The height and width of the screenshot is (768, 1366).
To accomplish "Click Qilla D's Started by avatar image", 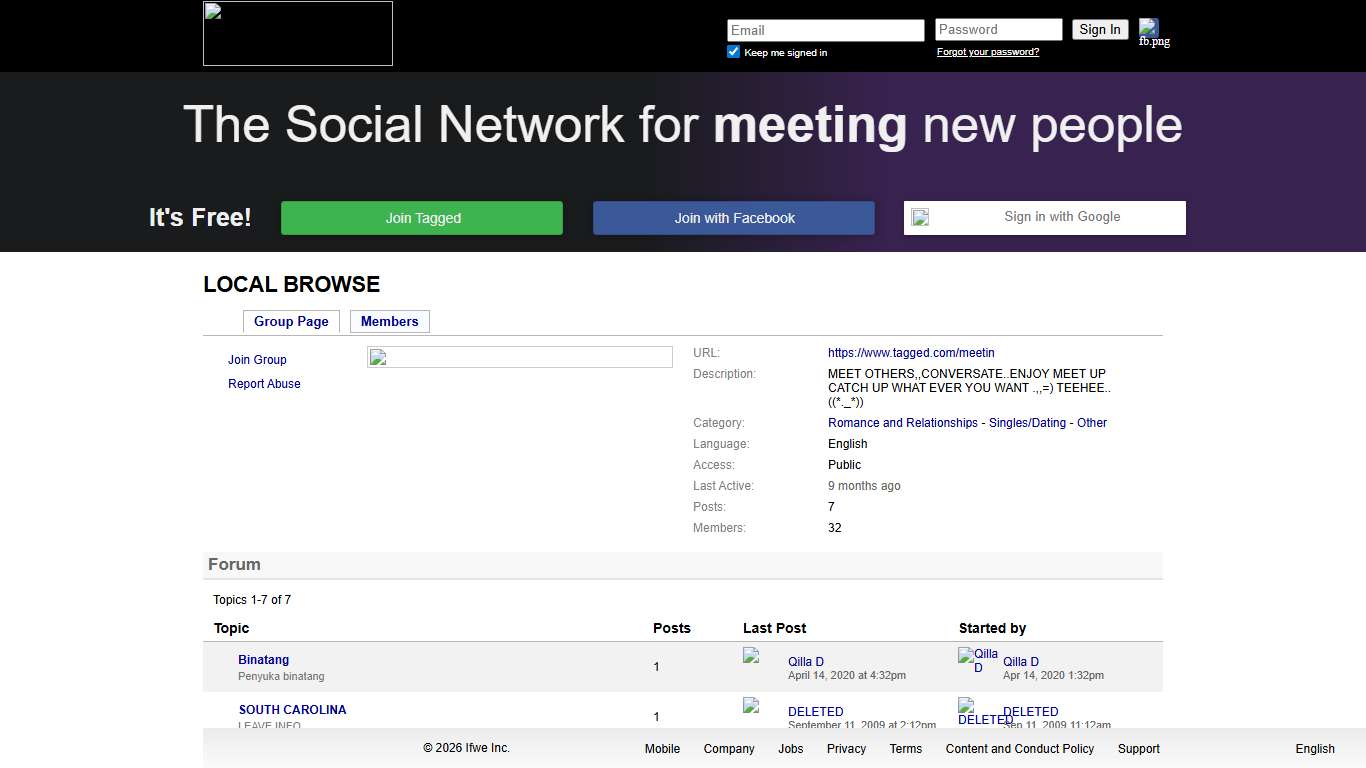I will [978, 660].
